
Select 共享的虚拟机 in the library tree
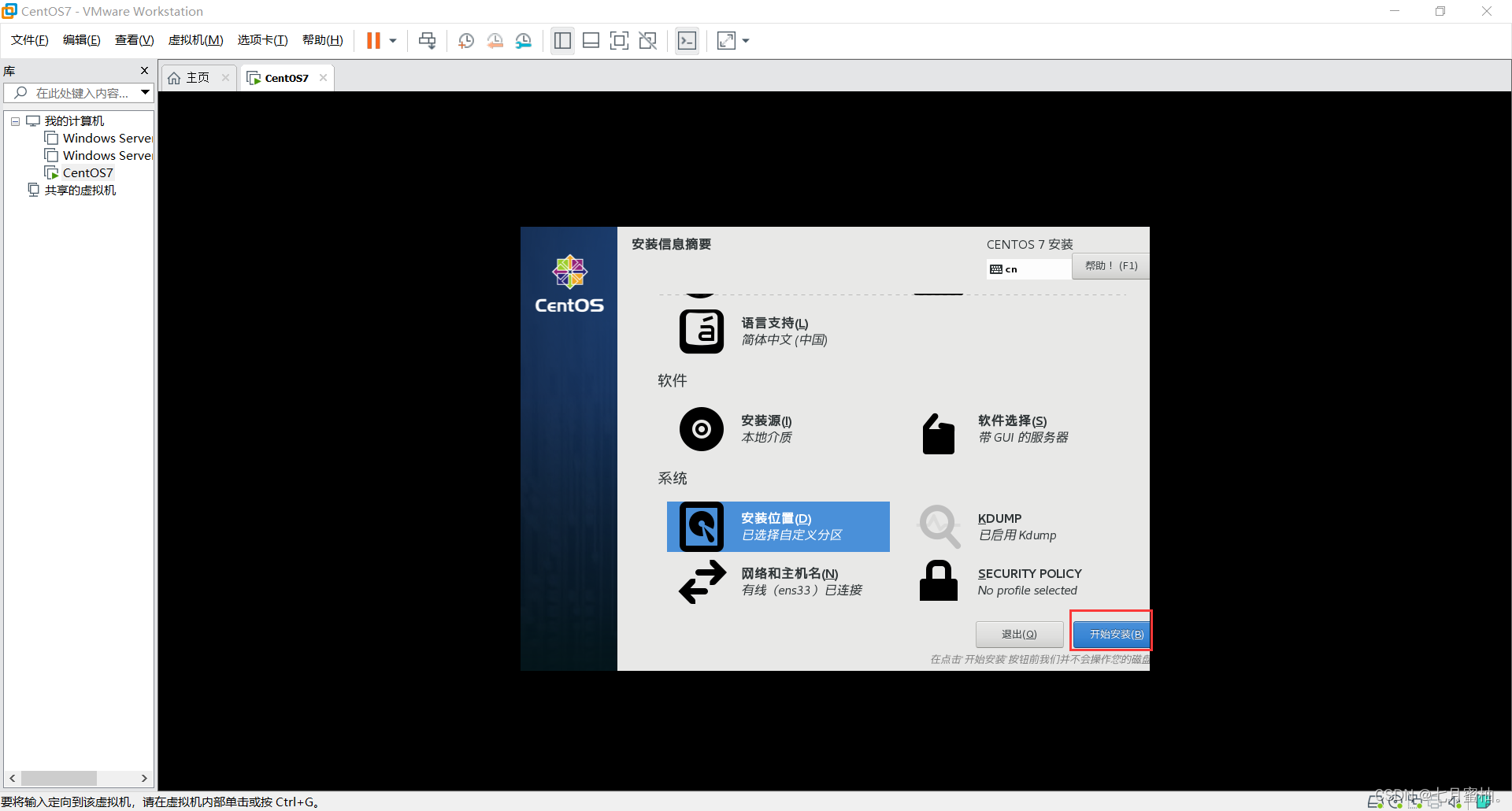(x=80, y=191)
